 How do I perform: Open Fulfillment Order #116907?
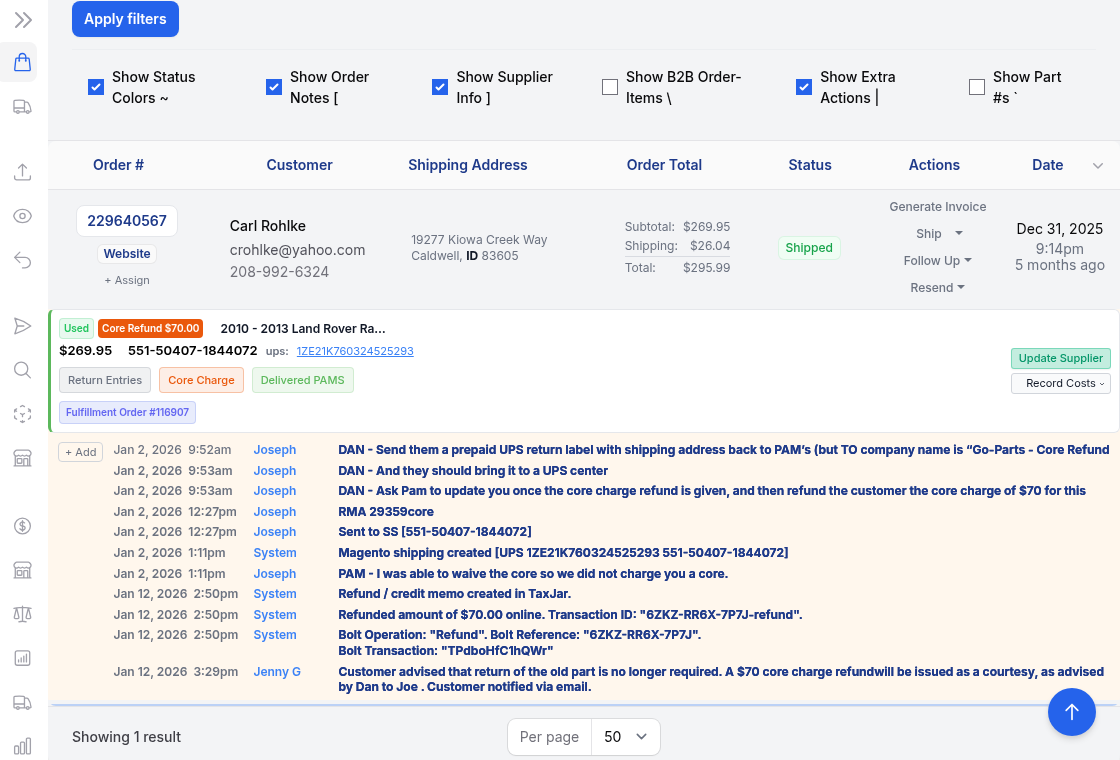coord(127,413)
